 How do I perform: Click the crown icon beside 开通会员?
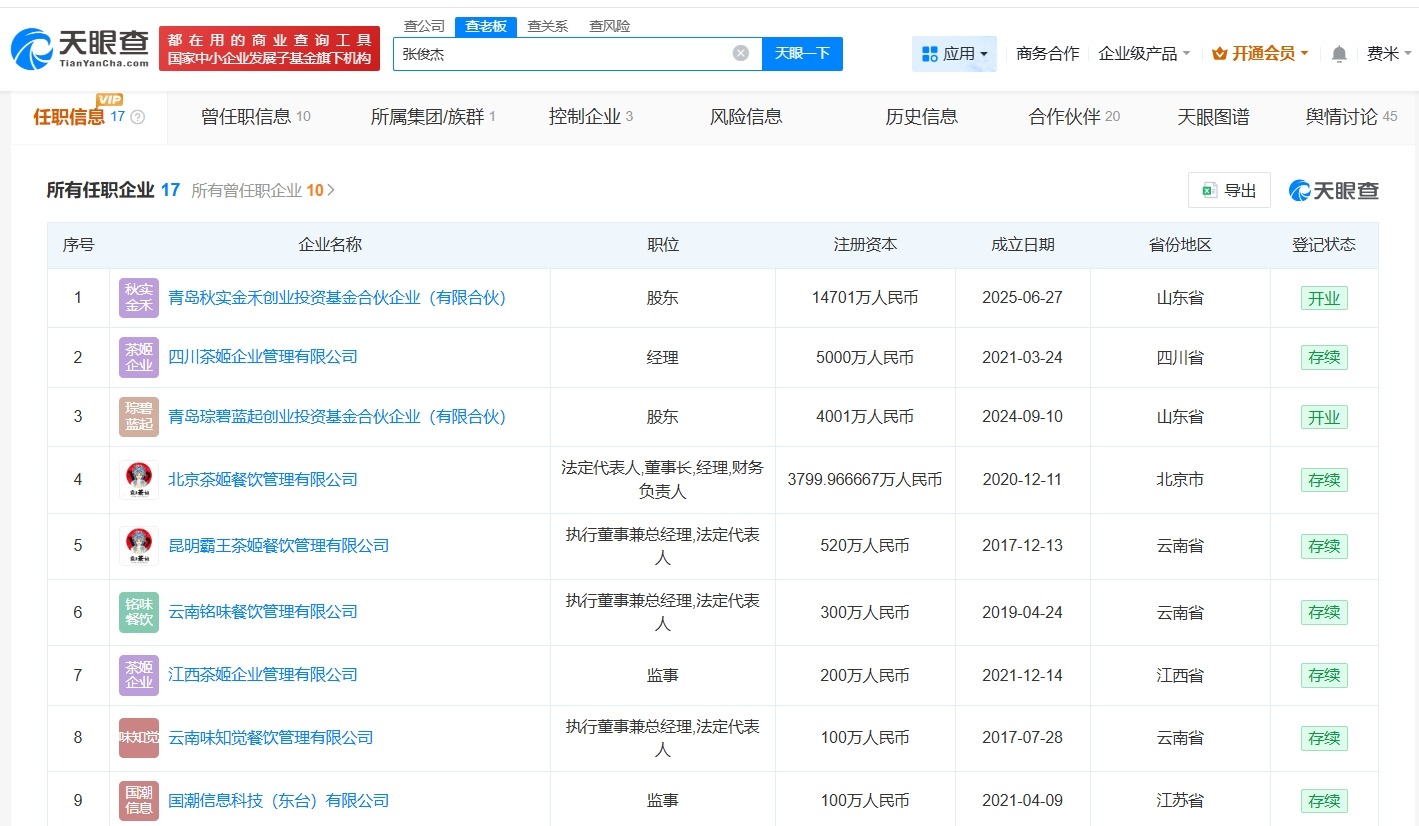click(1219, 53)
